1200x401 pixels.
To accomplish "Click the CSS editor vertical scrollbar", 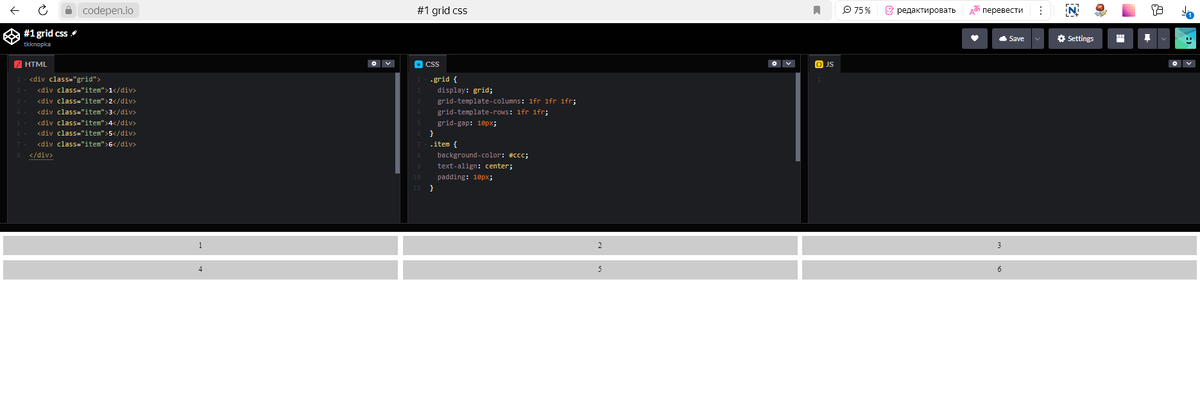I will tap(798, 115).
